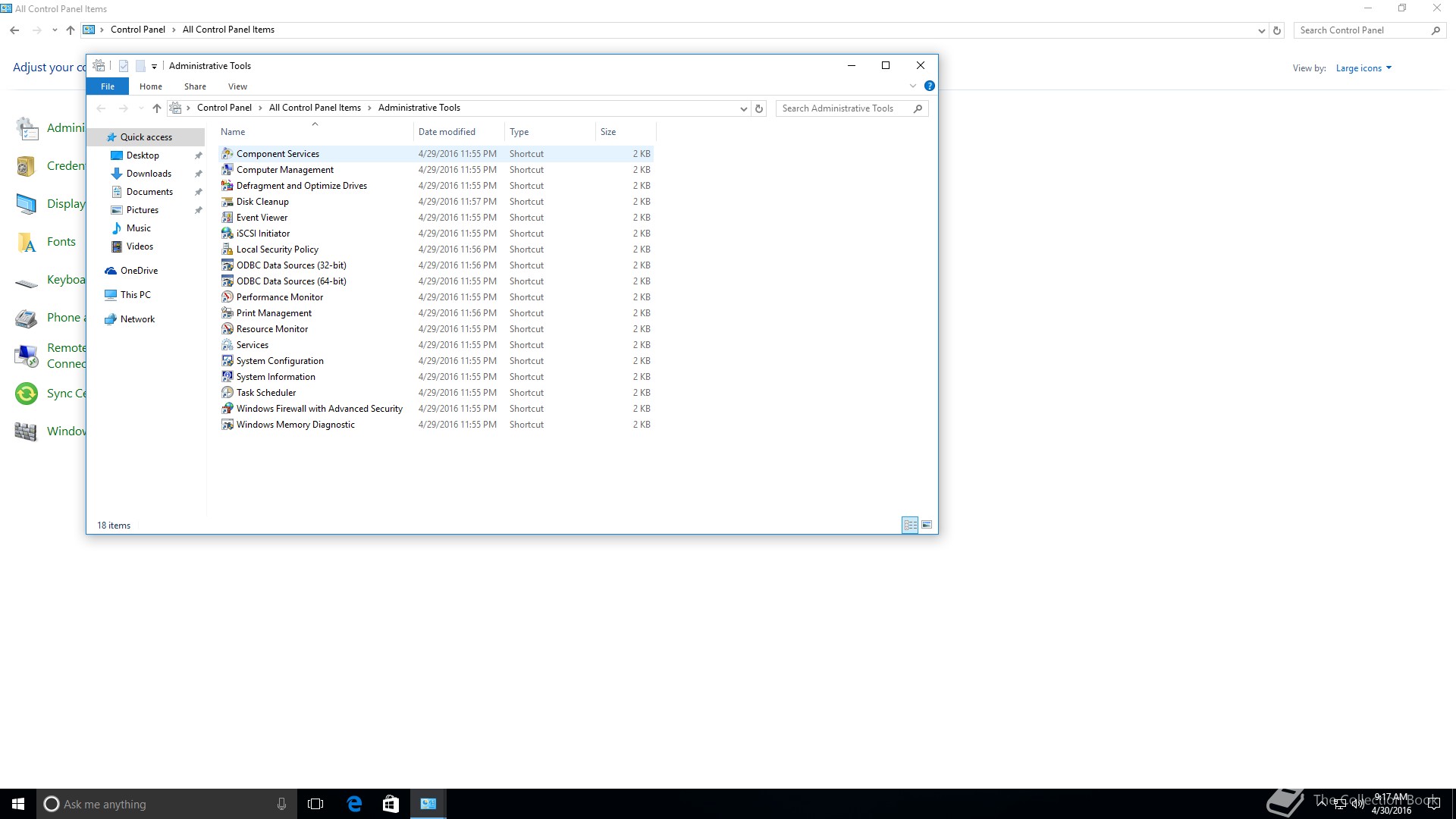The height and width of the screenshot is (819, 1456).
Task: Expand chevron after All Control Panel Items breadcrumb
Action: point(369,108)
